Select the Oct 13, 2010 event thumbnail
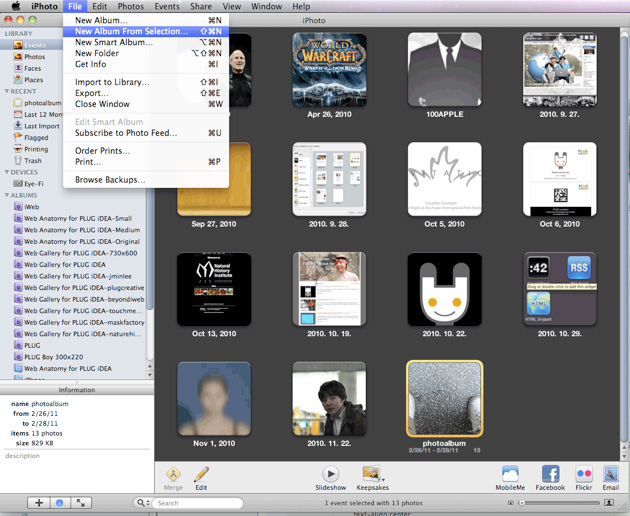 (214, 289)
